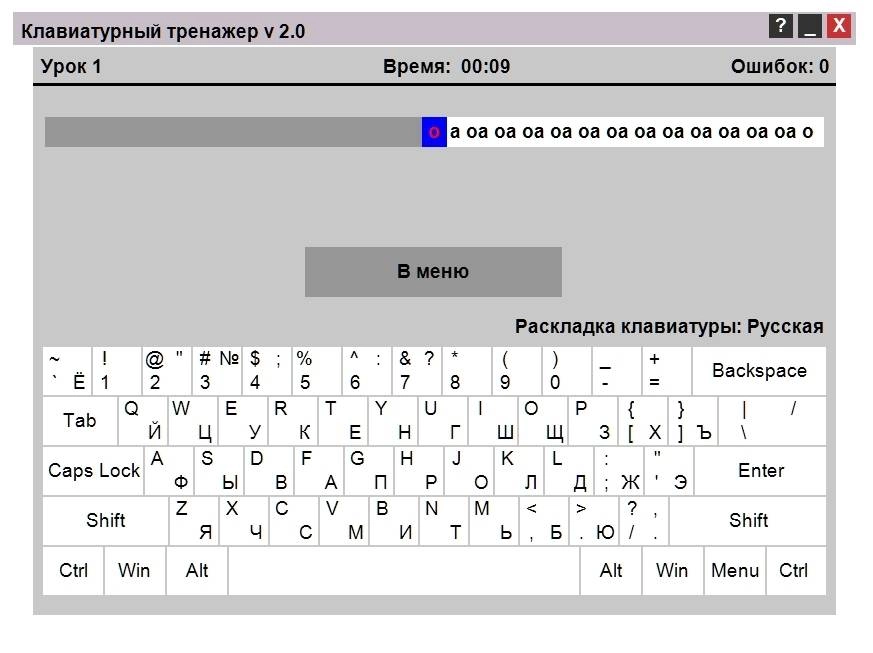Click the U / Г key

pyautogui.click(x=443, y=421)
